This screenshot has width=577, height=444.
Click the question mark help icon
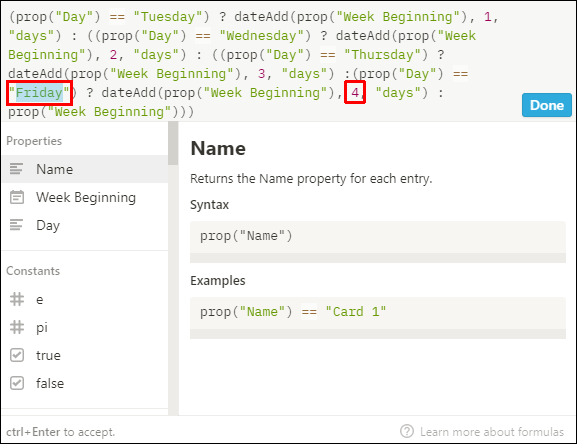coord(407,431)
